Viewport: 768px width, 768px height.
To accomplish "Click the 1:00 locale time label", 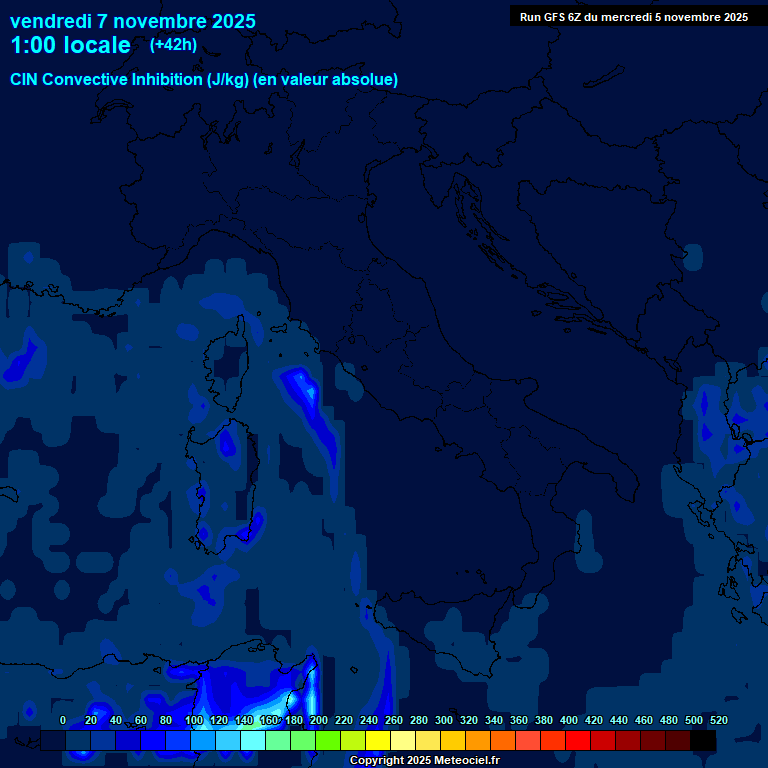I will coord(70,46).
